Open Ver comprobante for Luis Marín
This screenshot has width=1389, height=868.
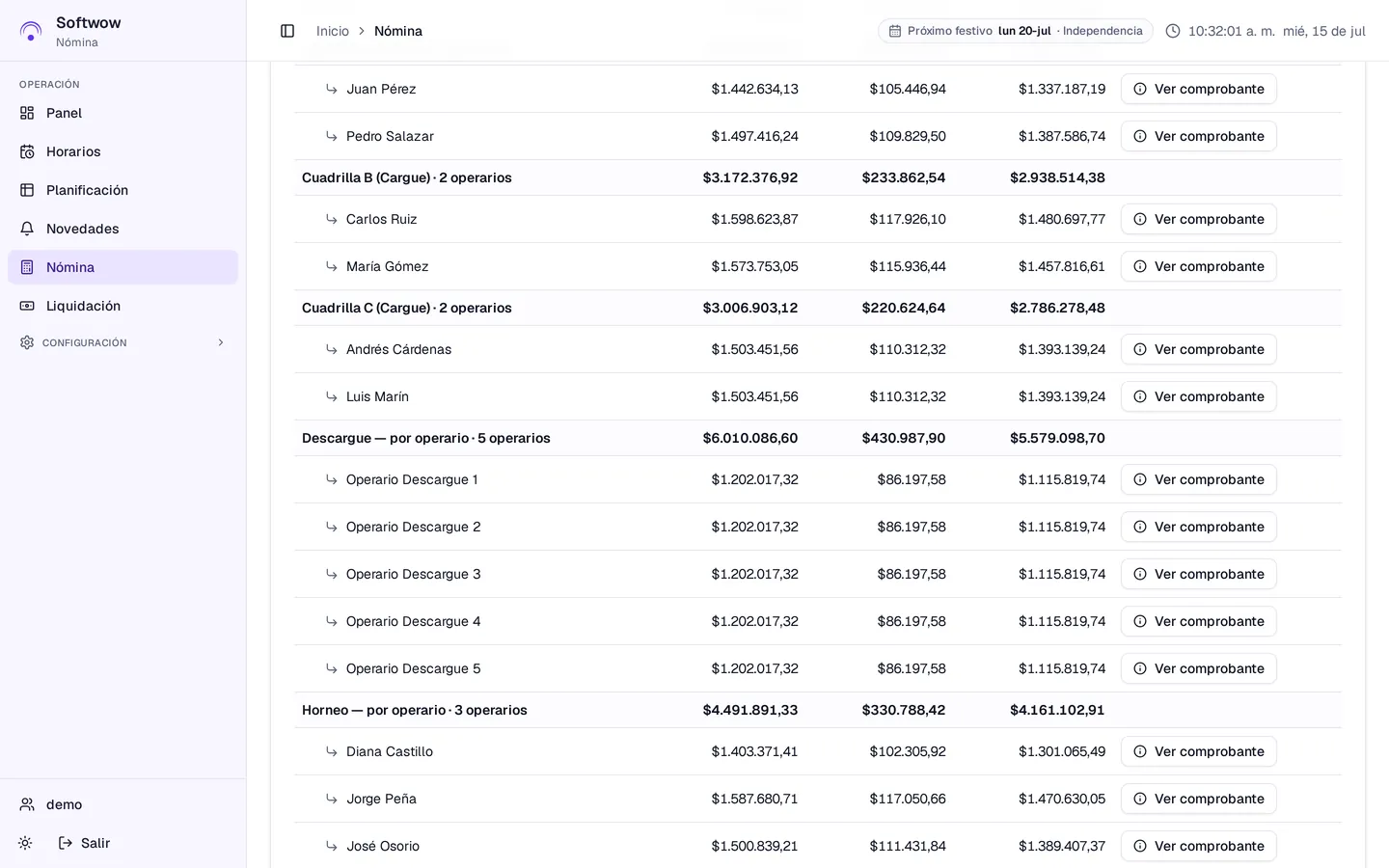[x=1199, y=396]
